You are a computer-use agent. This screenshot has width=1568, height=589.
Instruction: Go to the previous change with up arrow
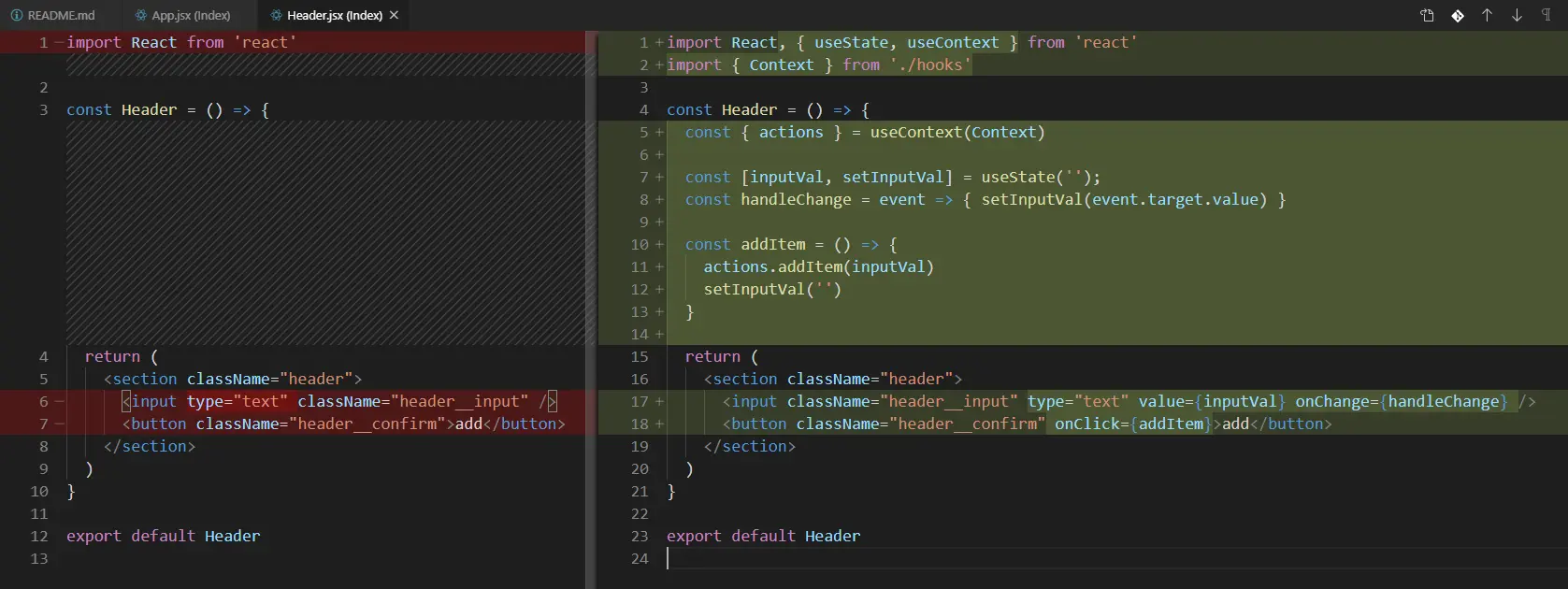click(x=1487, y=15)
